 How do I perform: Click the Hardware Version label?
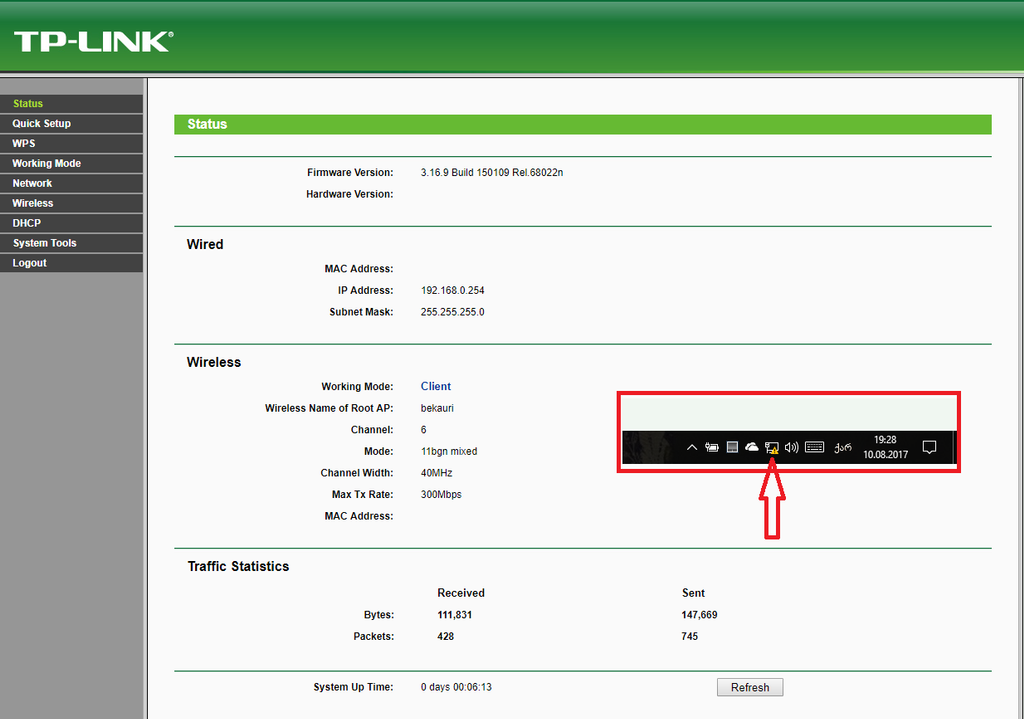[x=349, y=194]
